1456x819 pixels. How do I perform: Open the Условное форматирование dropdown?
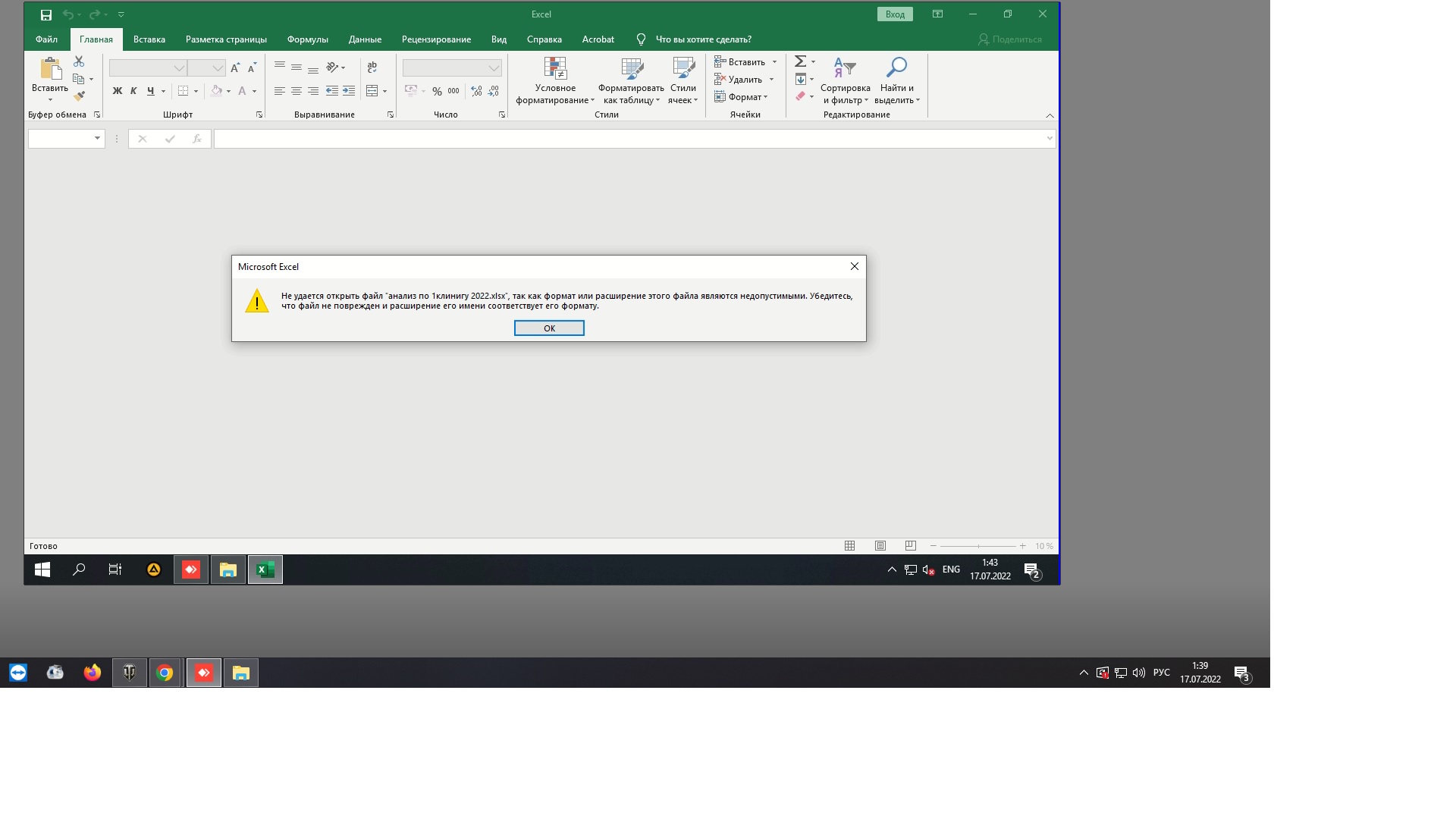[555, 81]
